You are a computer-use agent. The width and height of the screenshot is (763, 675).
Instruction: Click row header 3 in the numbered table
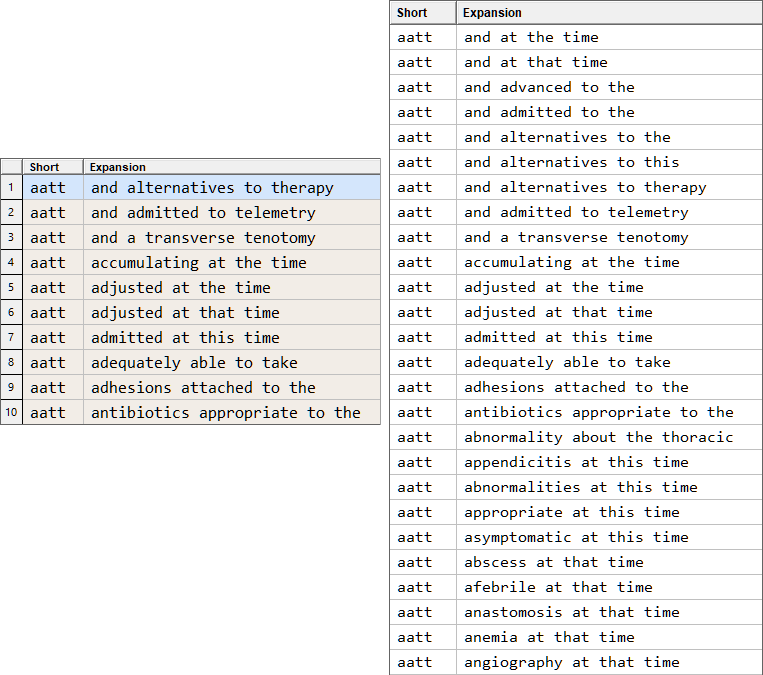[11, 238]
